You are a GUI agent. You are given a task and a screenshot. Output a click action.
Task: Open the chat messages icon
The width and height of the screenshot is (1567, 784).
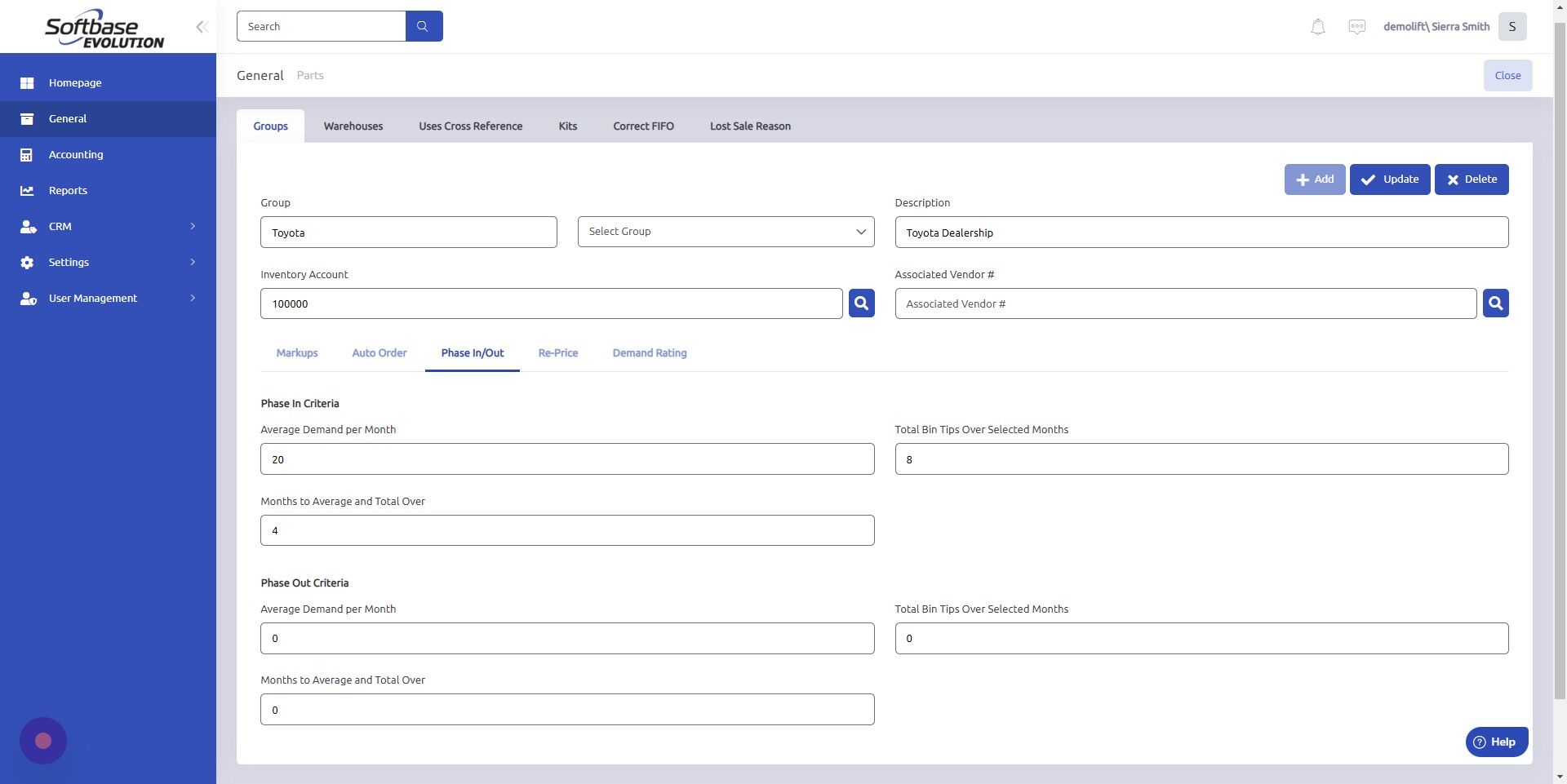[1356, 27]
